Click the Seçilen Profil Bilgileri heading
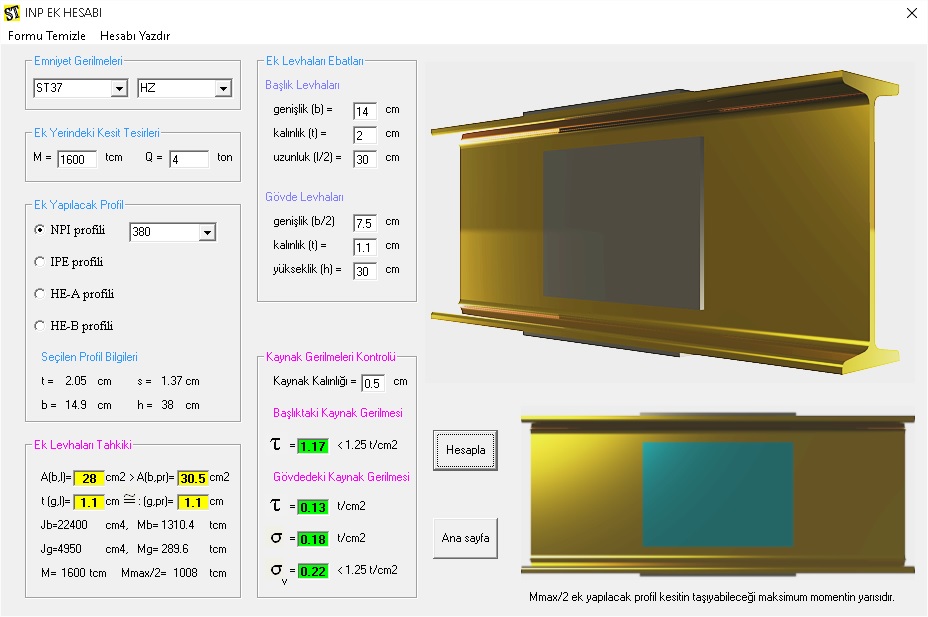The height and width of the screenshot is (617, 928). 89,357
